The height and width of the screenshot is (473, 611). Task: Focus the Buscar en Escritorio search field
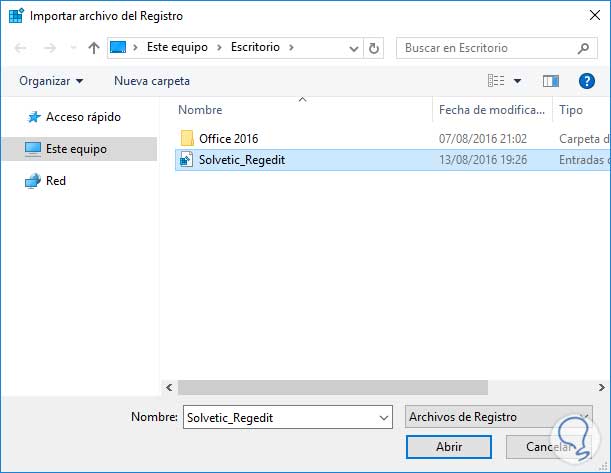[485, 48]
